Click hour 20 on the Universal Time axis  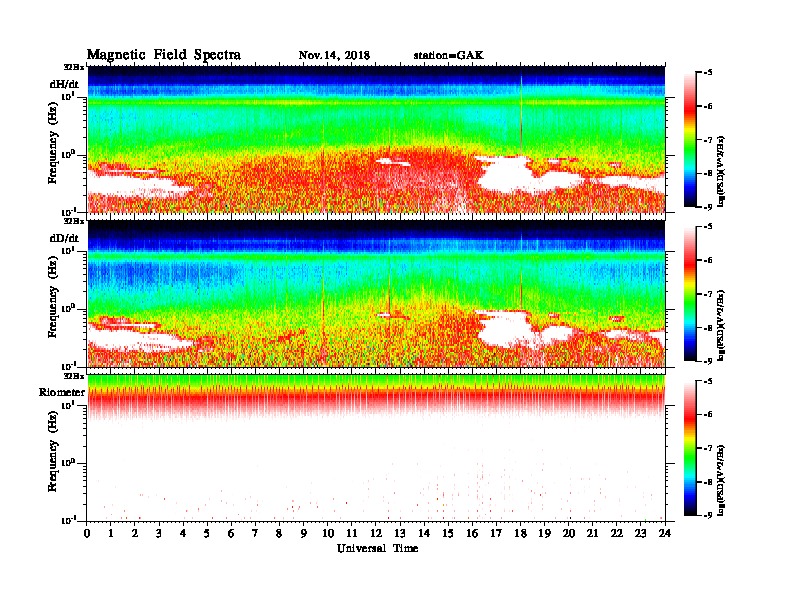(568, 534)
